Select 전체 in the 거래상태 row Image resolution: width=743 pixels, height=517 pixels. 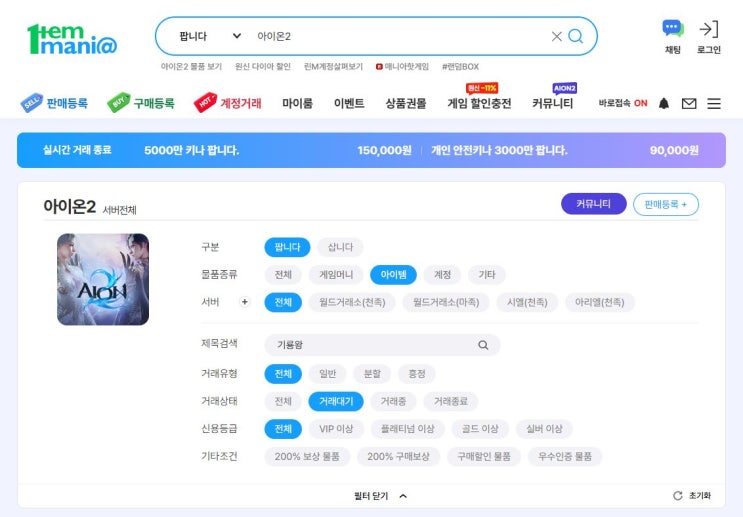click(x=283, y=401)
